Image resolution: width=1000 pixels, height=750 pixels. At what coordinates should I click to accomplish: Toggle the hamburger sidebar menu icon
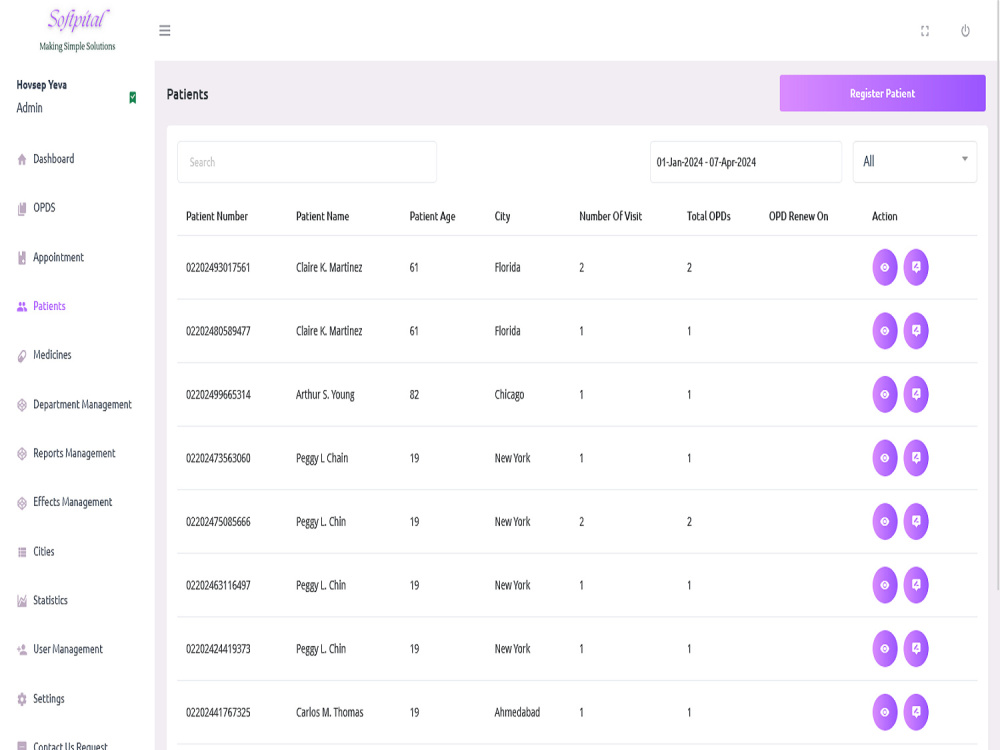point(165,31)
